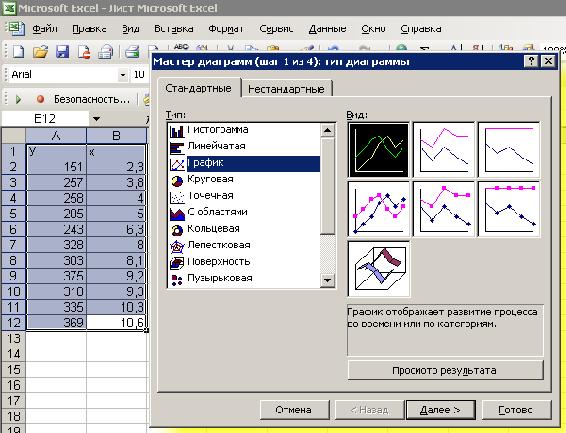Viewport: 566px width, 433px height.
Task: Select Точечная chart type
Action: coord(244,196)
